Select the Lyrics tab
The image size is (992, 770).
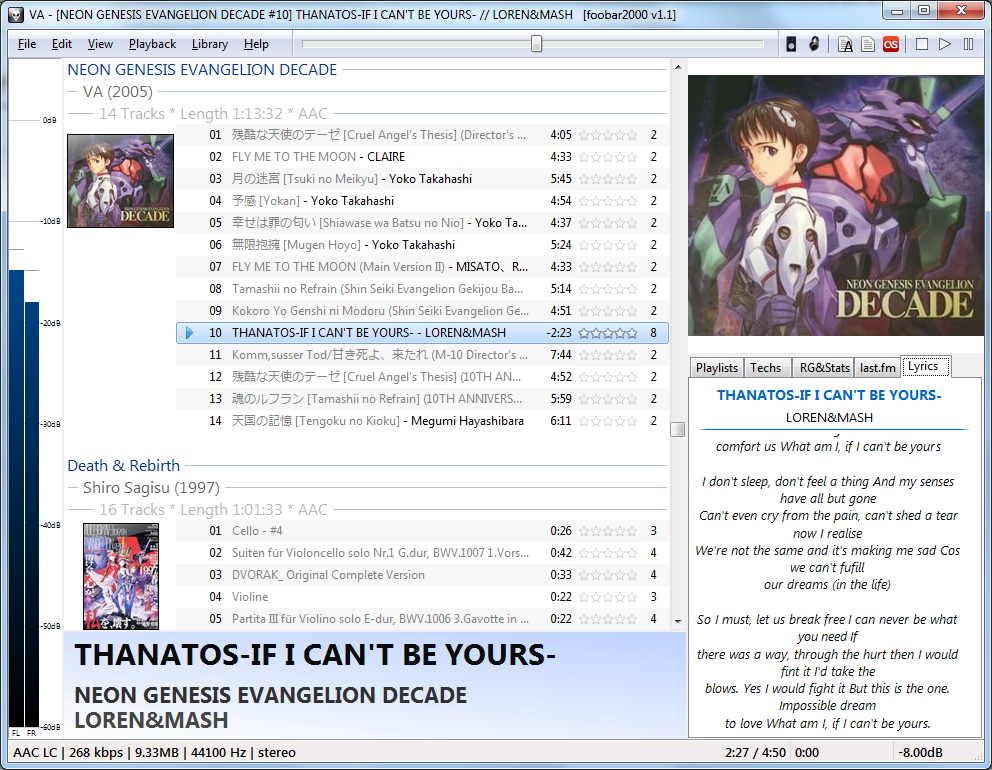click(924, 366)
